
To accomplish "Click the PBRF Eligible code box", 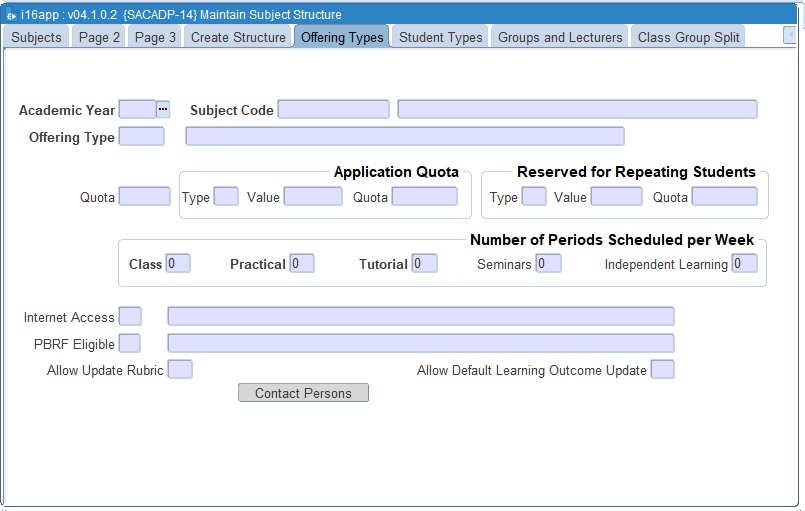I will [x=130, y=344].
